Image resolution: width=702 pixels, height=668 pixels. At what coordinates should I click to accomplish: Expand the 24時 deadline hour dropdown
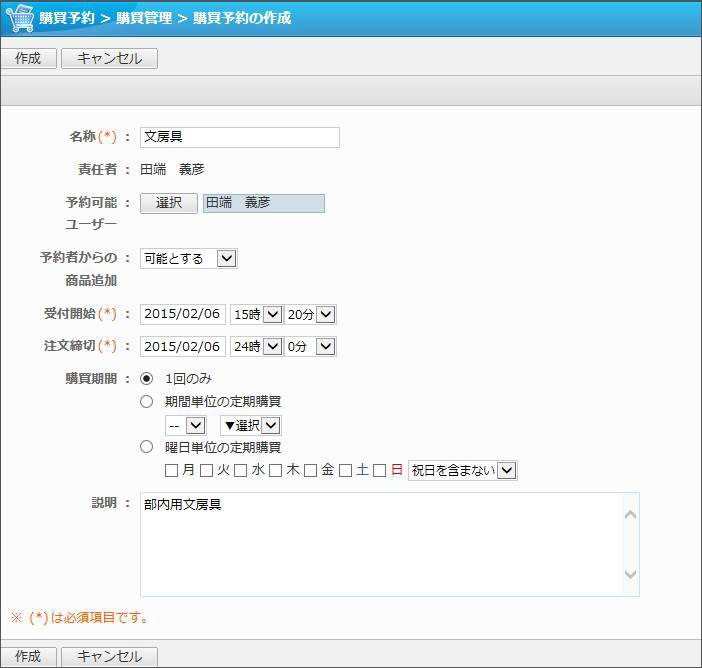(x=257, y=347)
